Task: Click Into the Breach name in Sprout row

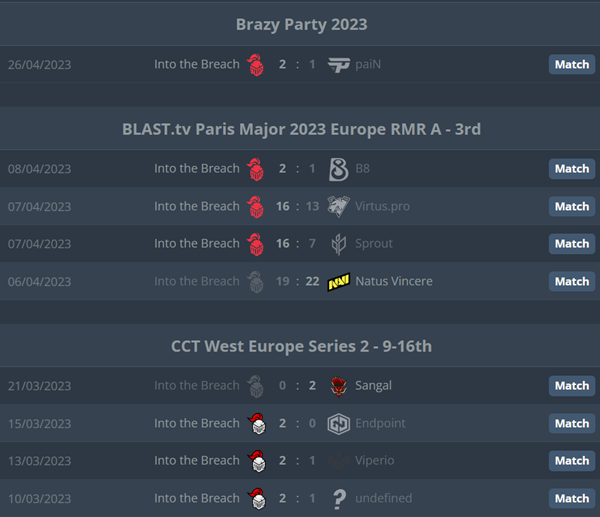Action: pyautogui.click(x=197, y=243)
